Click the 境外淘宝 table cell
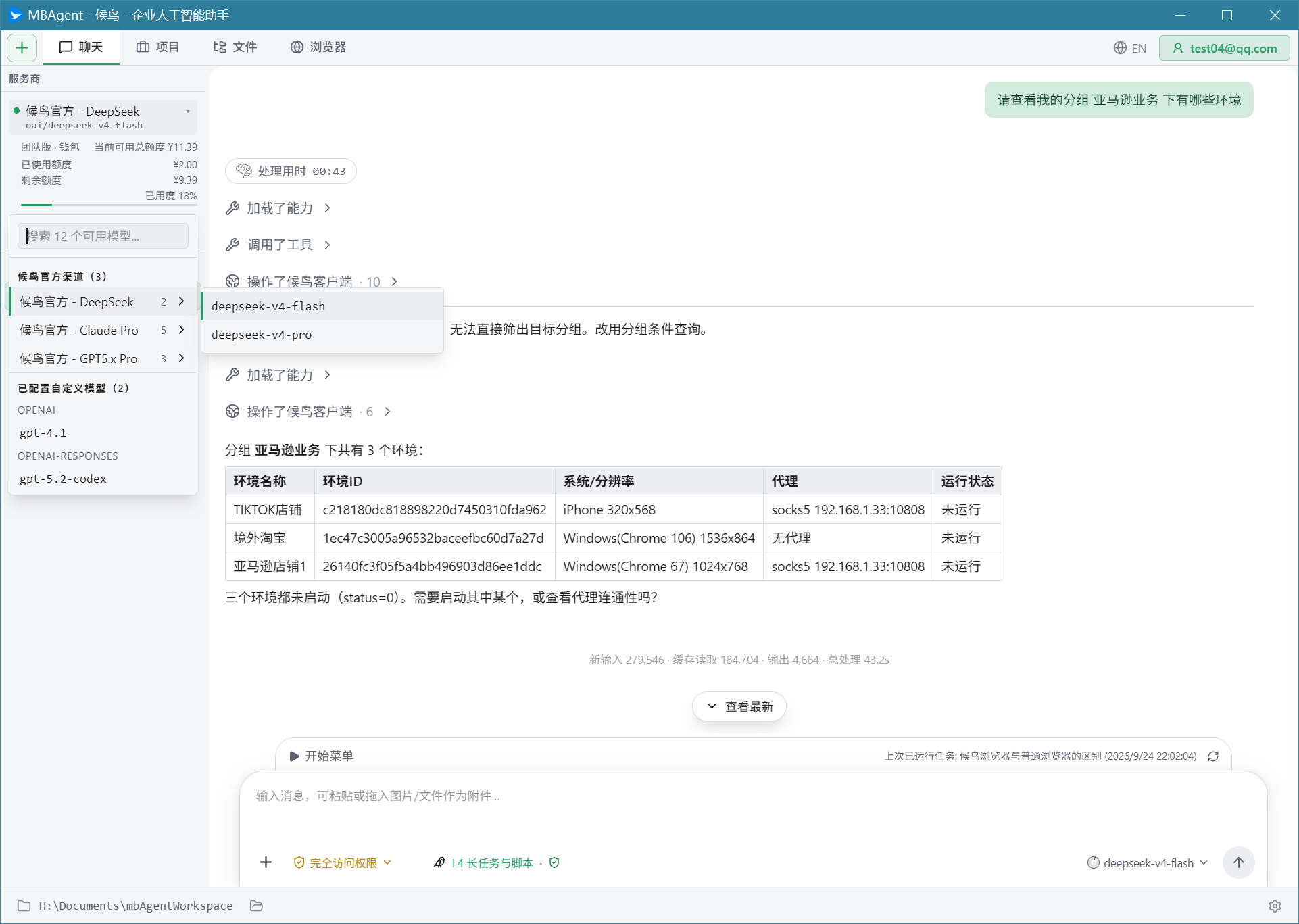 click(x=270, y=538)
